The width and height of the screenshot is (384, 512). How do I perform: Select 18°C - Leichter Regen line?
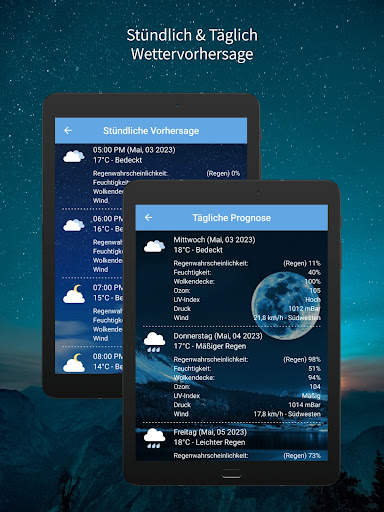(x=209, y=442)
